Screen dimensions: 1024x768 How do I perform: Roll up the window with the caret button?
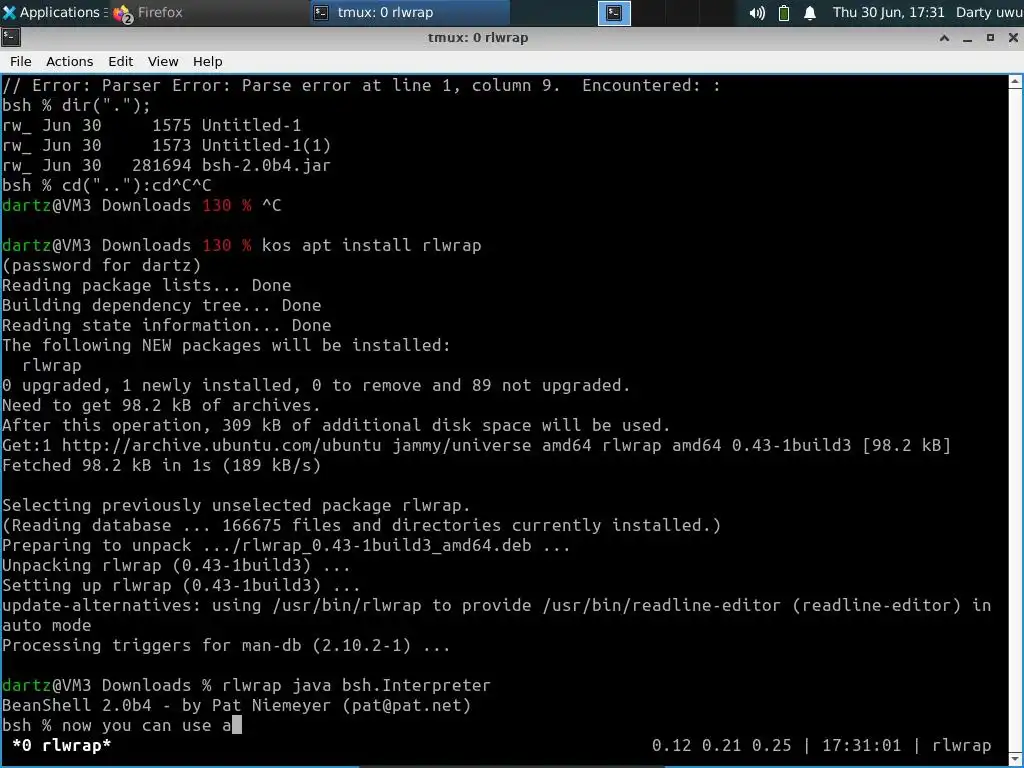pos(944,38)
